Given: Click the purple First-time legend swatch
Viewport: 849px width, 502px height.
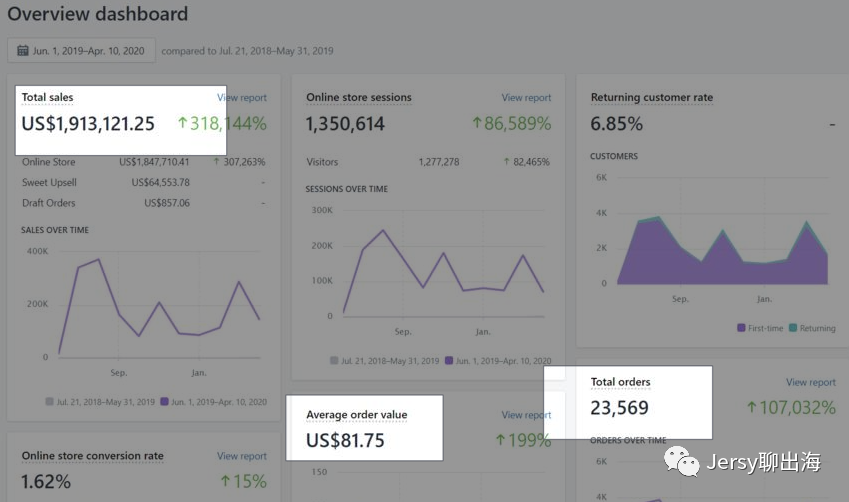Looking at the screenshot, I should pos(741,328).
